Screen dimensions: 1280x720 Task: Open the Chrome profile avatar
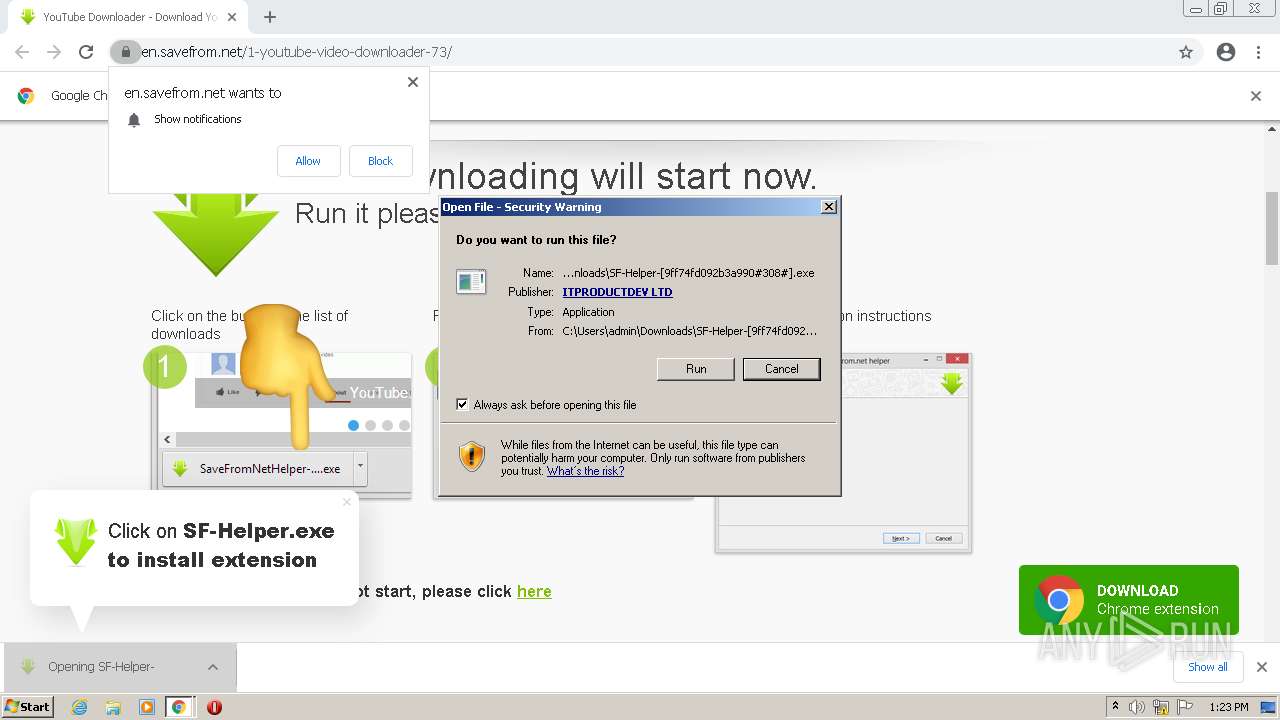click(x=1226, y=52)
